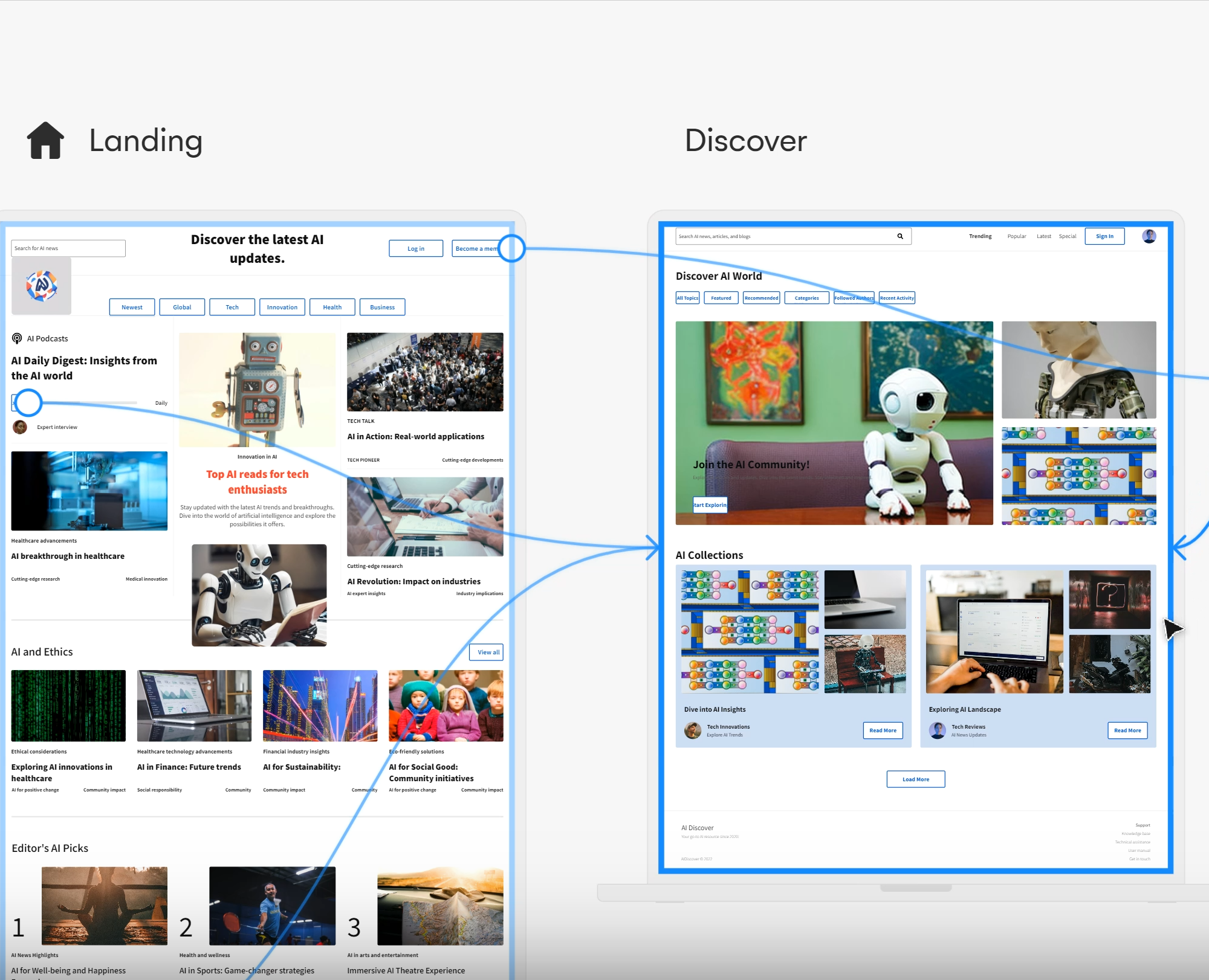The height and width of the screenshot is (980, 1209).
Task: Click the Tech Innovations author avatar
Action: [x=692, y=730]
